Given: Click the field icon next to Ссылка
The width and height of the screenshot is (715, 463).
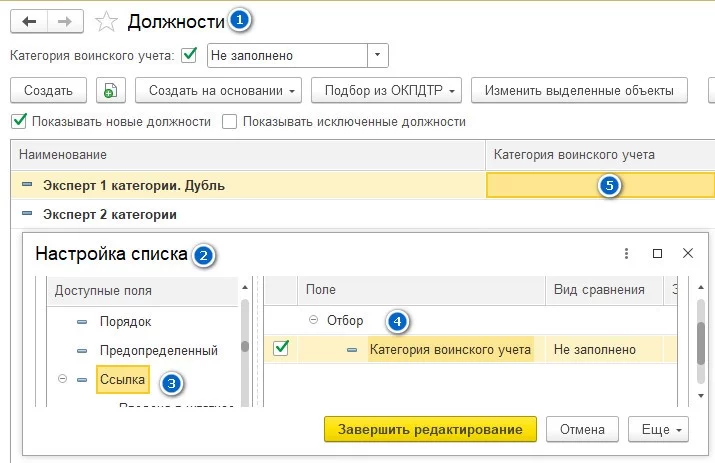Looking at the screenshot, I should (x=82, y=380).
